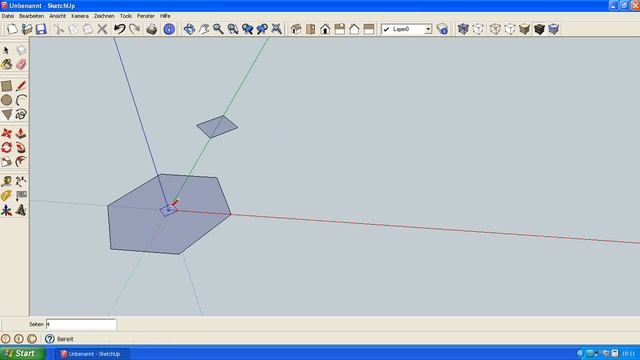Select the Axes tool
This screenshot has height=360, width=640.
pos(6,210)
